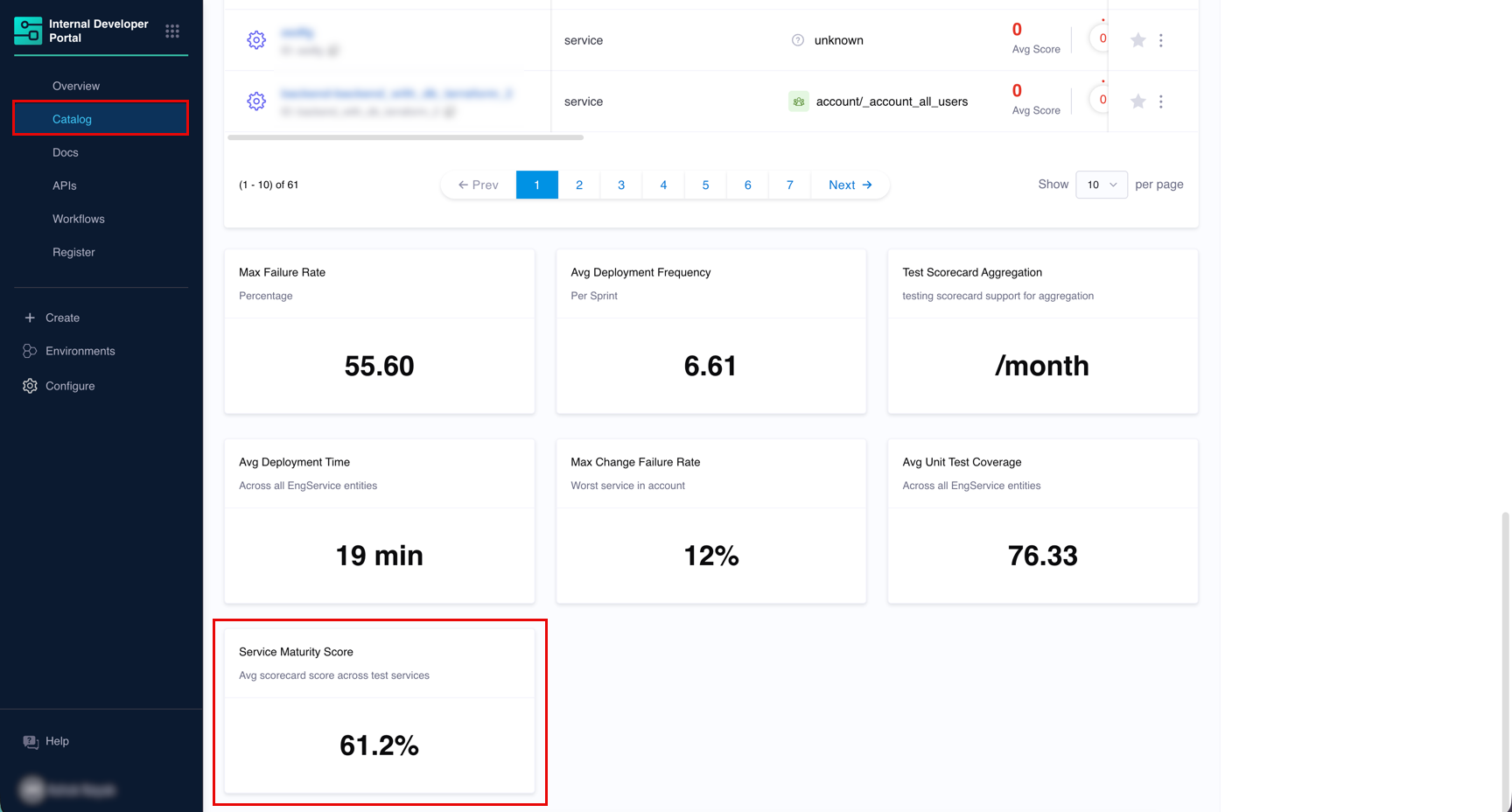This screenshot has height=812, width=1512.
Task: Open the Help label link
Action: (57, 741)
